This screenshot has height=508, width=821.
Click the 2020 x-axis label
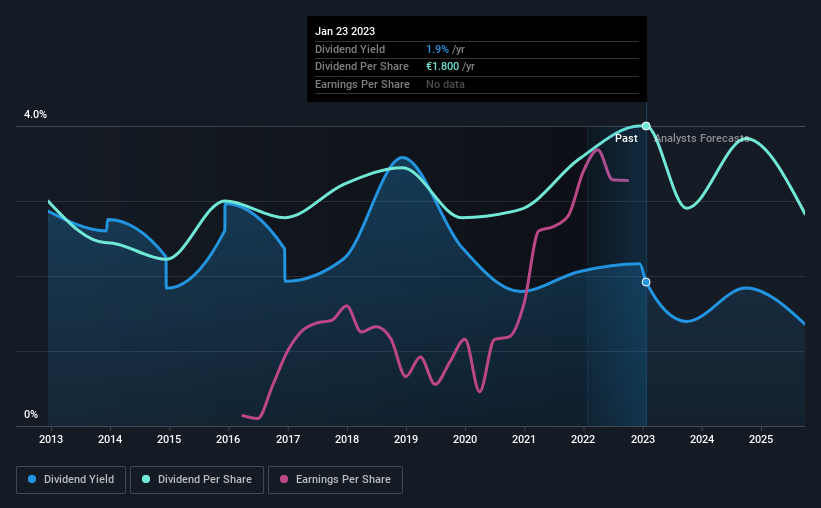click(465, 439)
